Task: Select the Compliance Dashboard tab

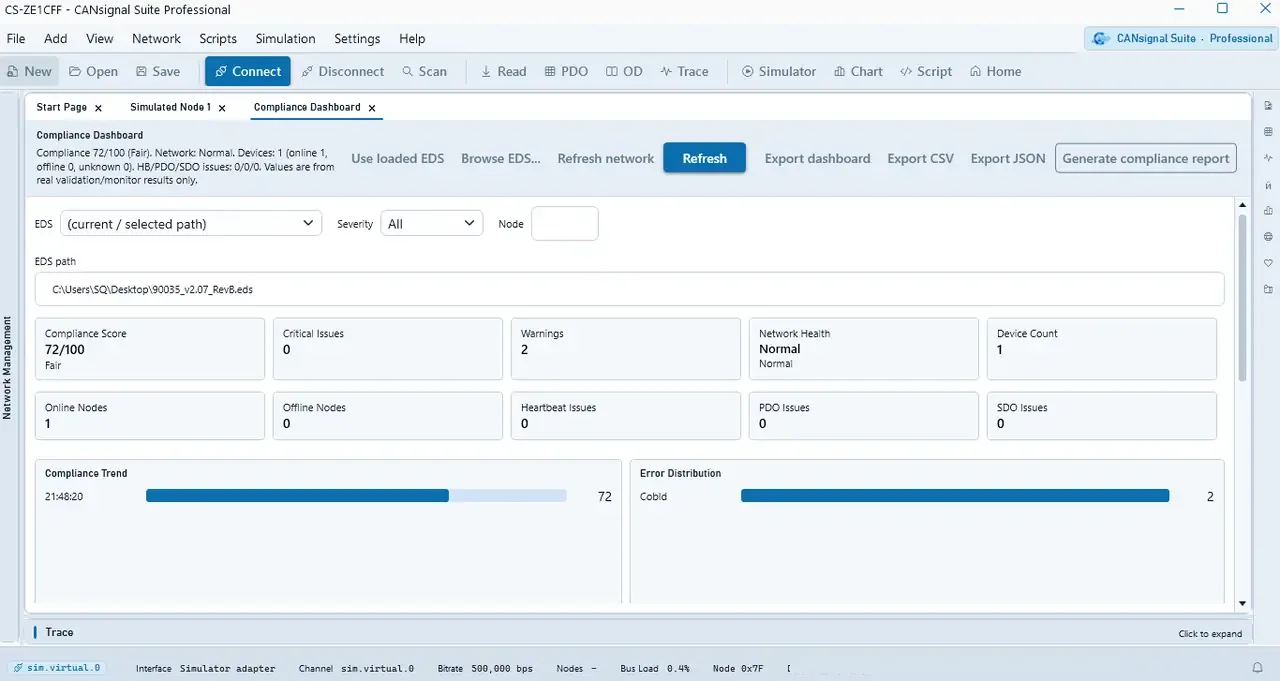Action: [x=307, y=107]
